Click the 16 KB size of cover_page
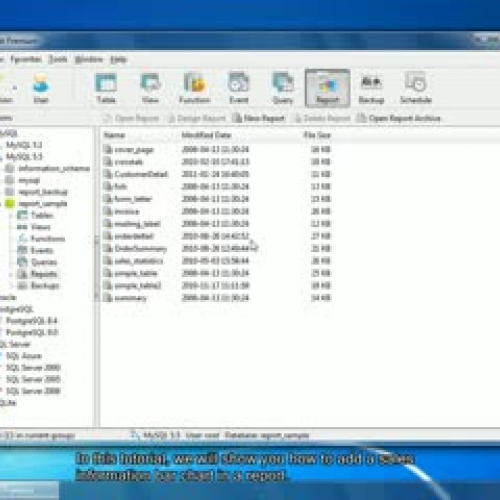Screen dimensions: 500x500 pos(321,149)
